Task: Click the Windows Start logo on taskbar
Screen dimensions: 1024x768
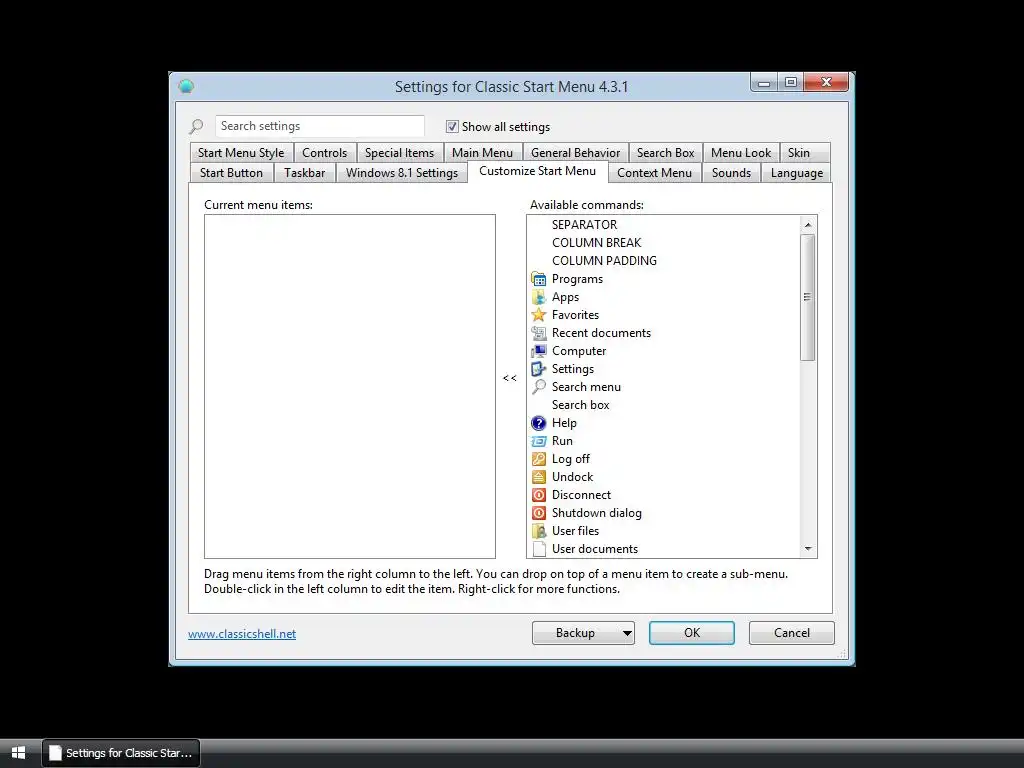Action: click(x=18, y=752)
